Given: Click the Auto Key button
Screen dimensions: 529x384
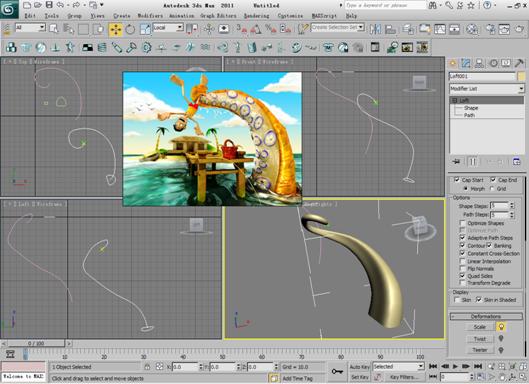Looking at the screenshot, I should pos(359,367).
